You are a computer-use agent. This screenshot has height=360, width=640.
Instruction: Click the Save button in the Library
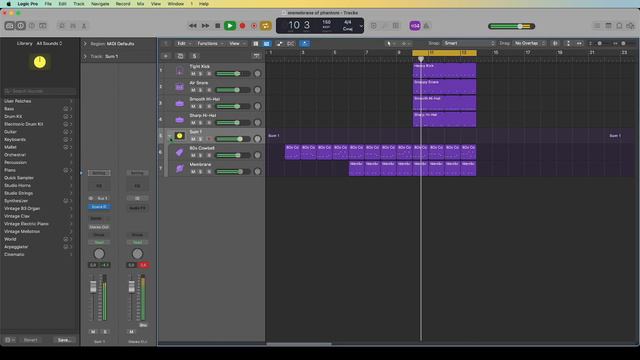[64, 340]
